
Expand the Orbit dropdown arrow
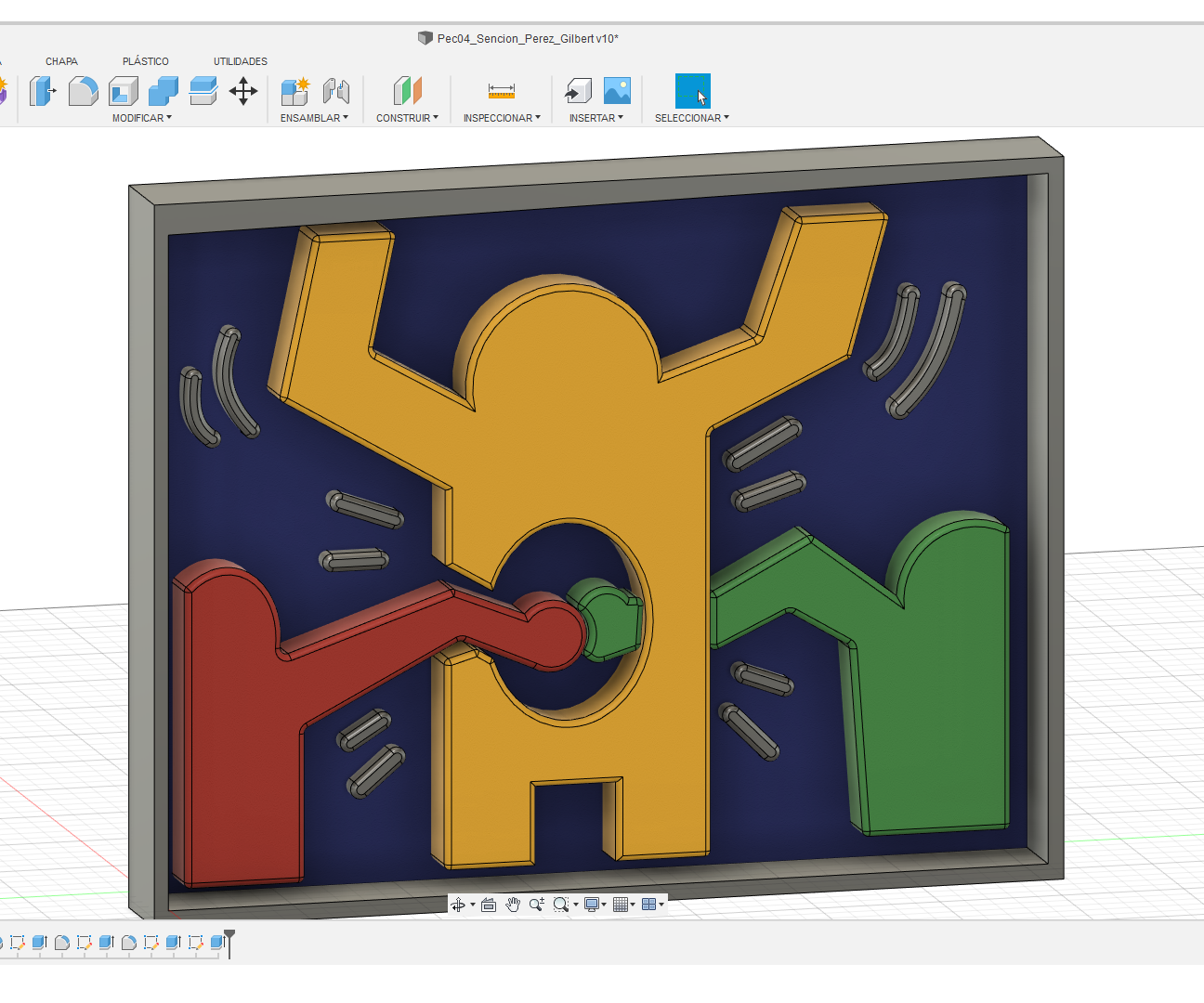pos(473,903)
